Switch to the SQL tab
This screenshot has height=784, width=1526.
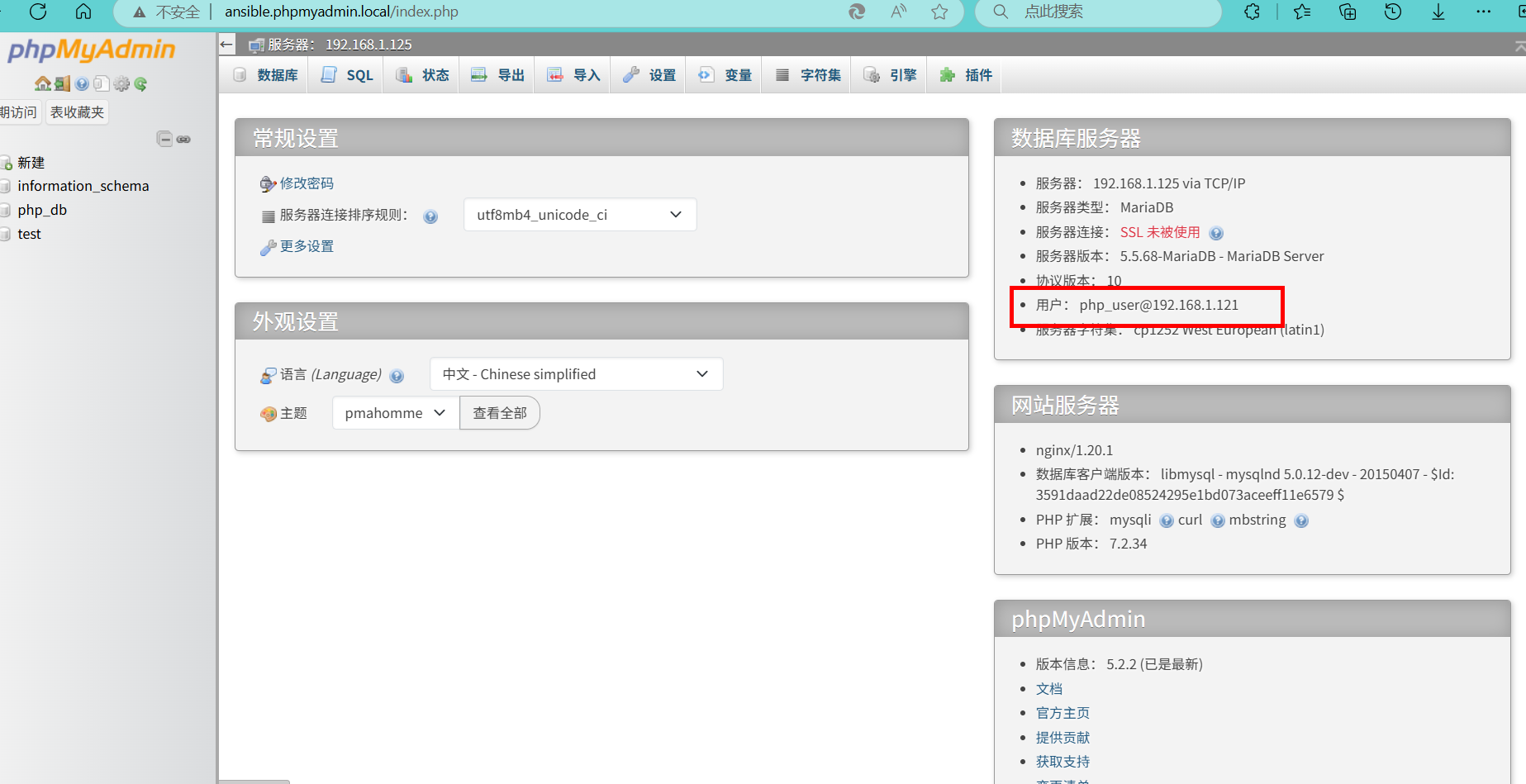(347, 75)
